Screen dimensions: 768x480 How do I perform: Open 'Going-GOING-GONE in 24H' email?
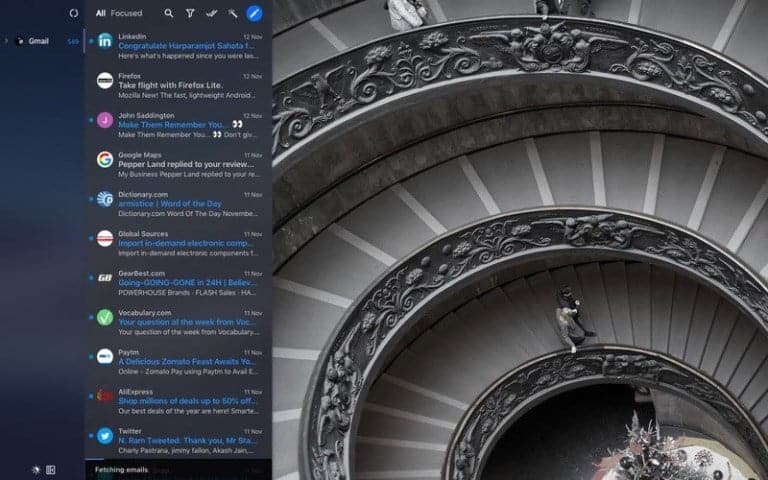tap(187, 283)
